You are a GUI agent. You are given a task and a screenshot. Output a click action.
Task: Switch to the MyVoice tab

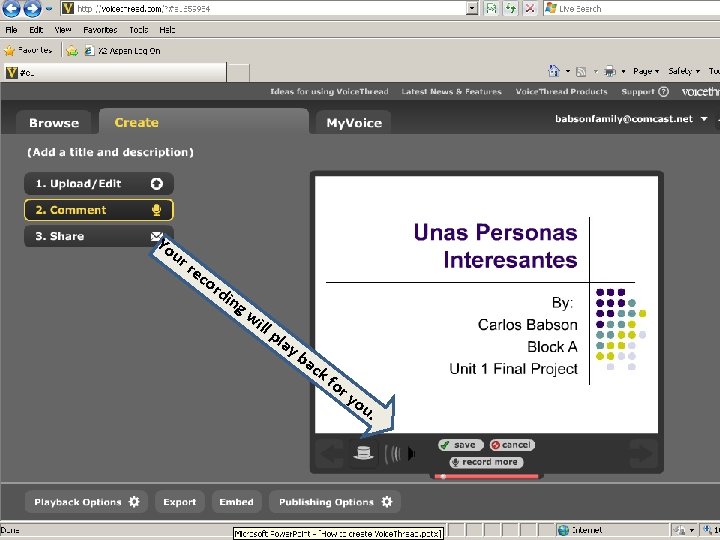point(354,123)
